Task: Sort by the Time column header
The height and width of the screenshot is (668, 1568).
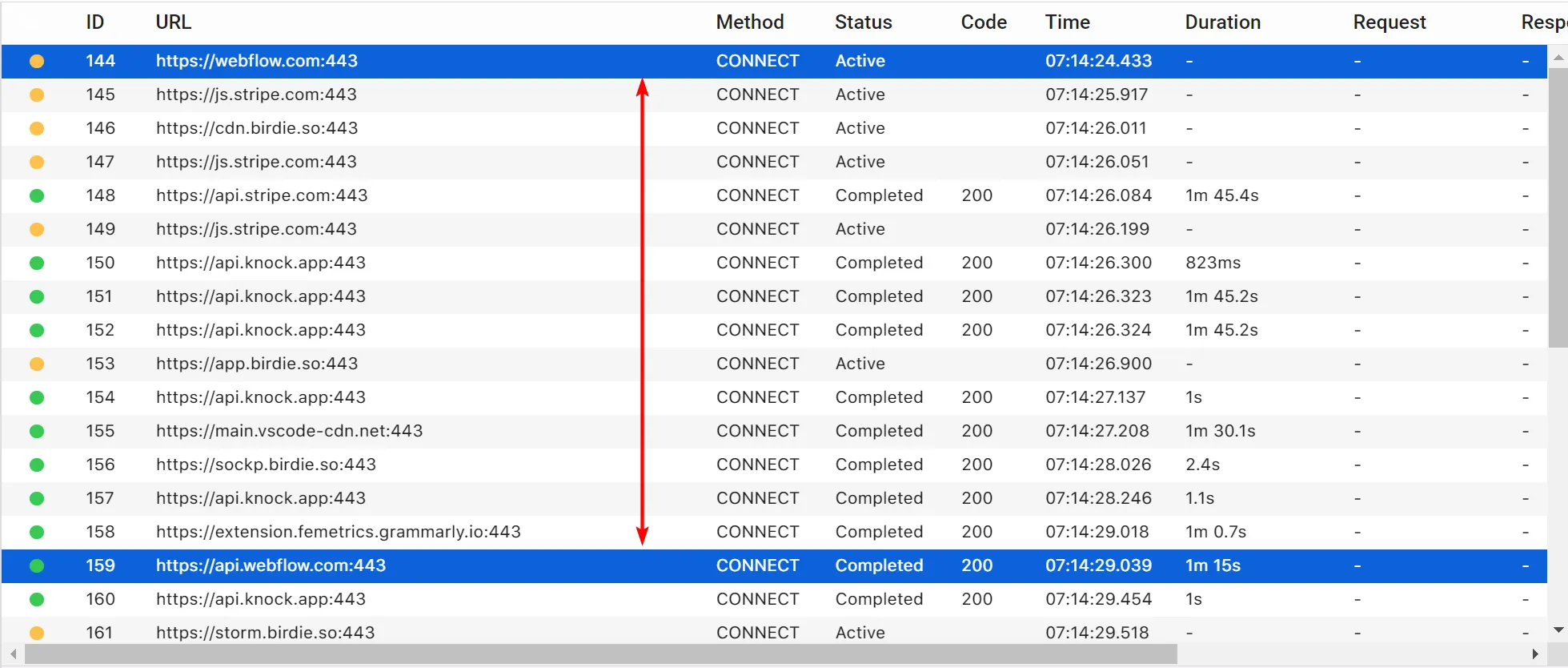Action: coord(1068,22)
